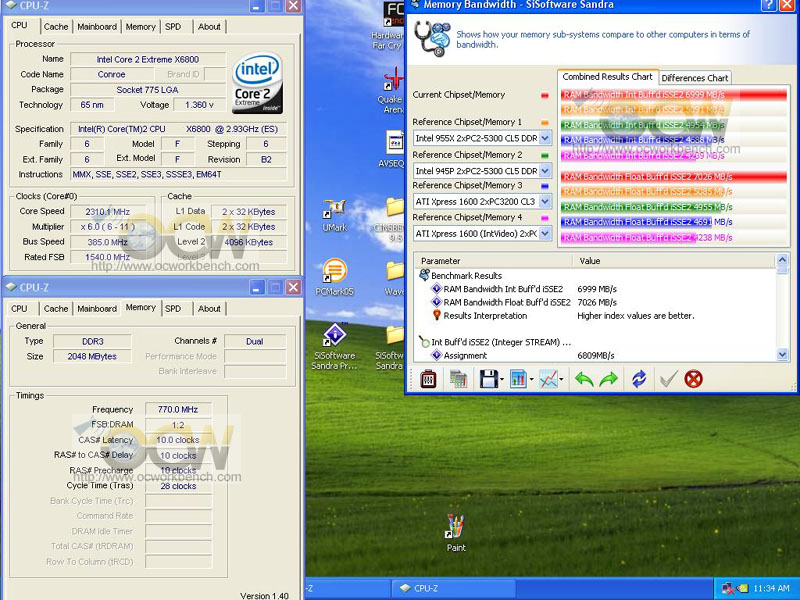Expand the arrow beside the bar chart icon
This screenshot has width=800, height=600.
[531, 379]
